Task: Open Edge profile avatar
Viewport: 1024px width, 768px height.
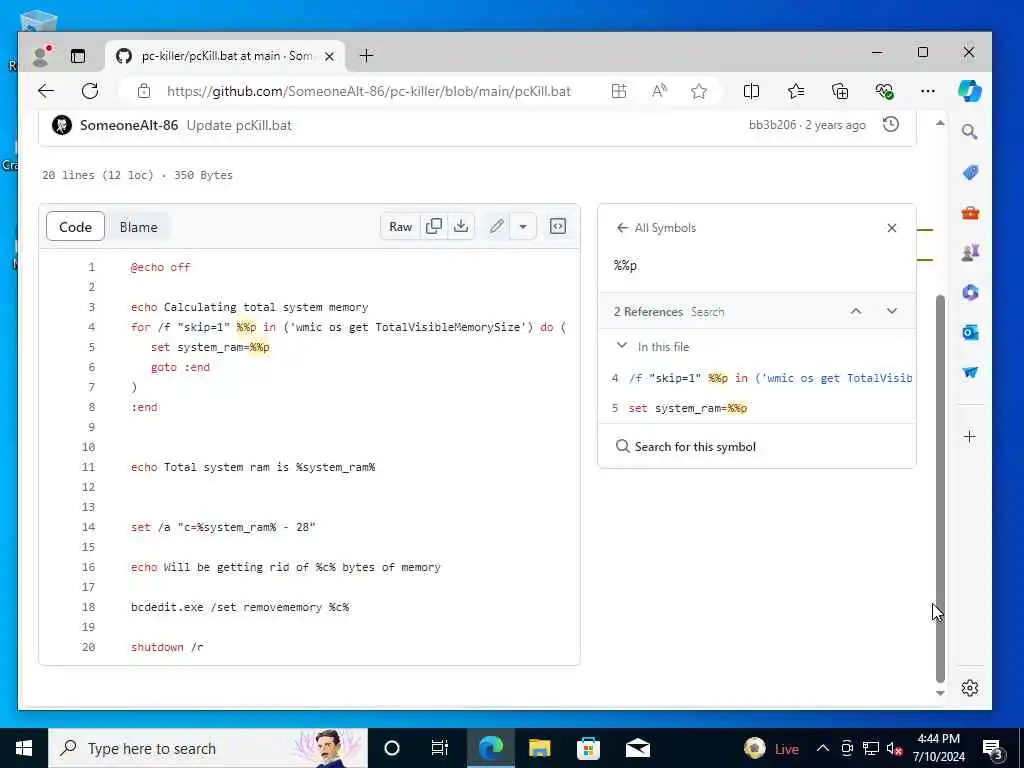Action: [x=42, y=56]
